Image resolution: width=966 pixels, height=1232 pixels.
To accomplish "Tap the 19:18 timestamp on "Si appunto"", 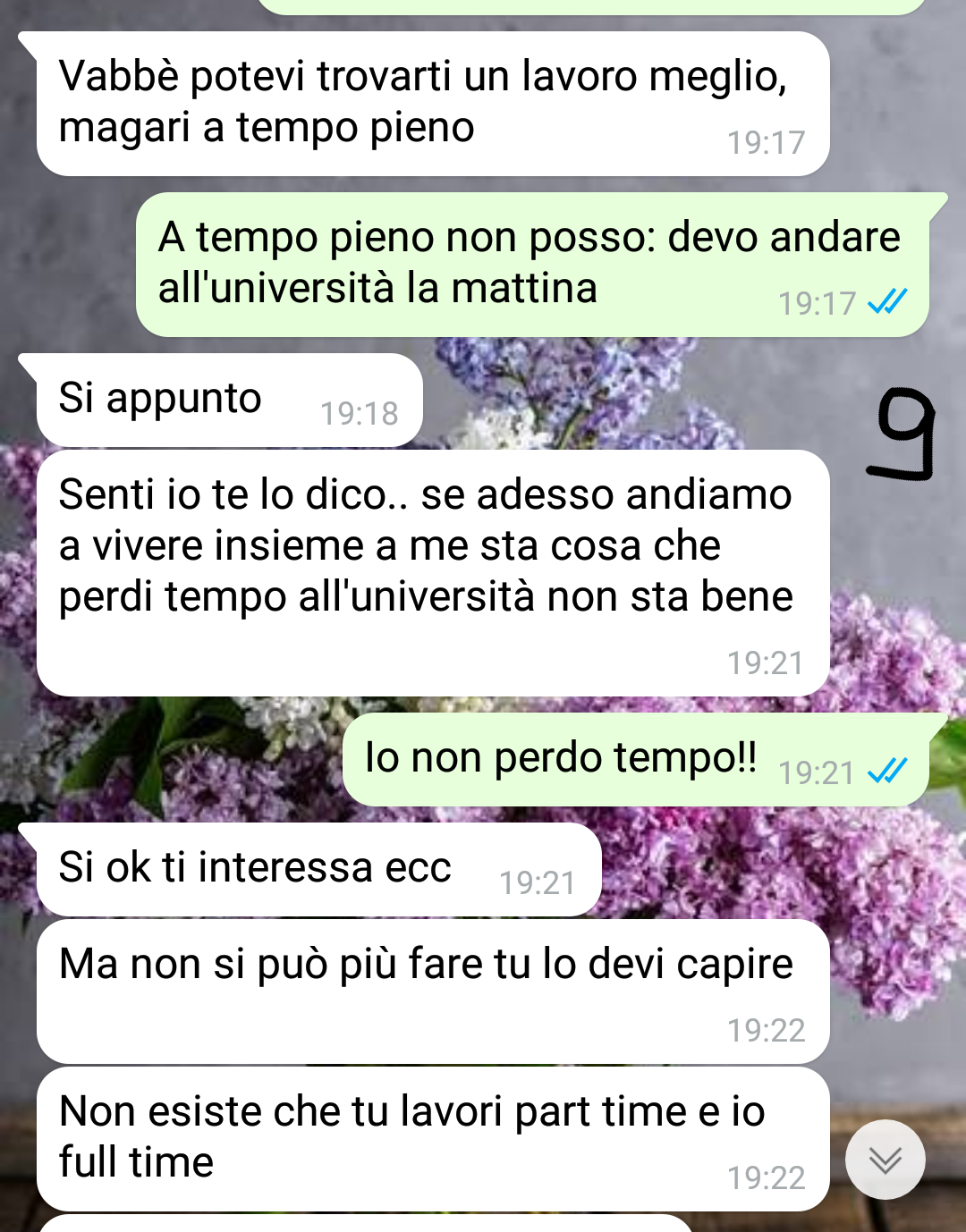I will click(360, 413).
